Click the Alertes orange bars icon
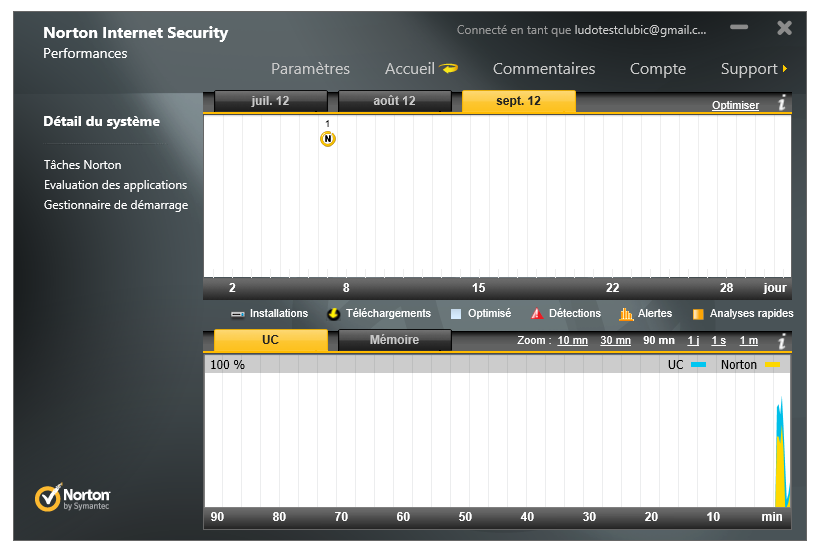Screen dimensions: 819x552 pyautogui.click(x=626, y=314)
